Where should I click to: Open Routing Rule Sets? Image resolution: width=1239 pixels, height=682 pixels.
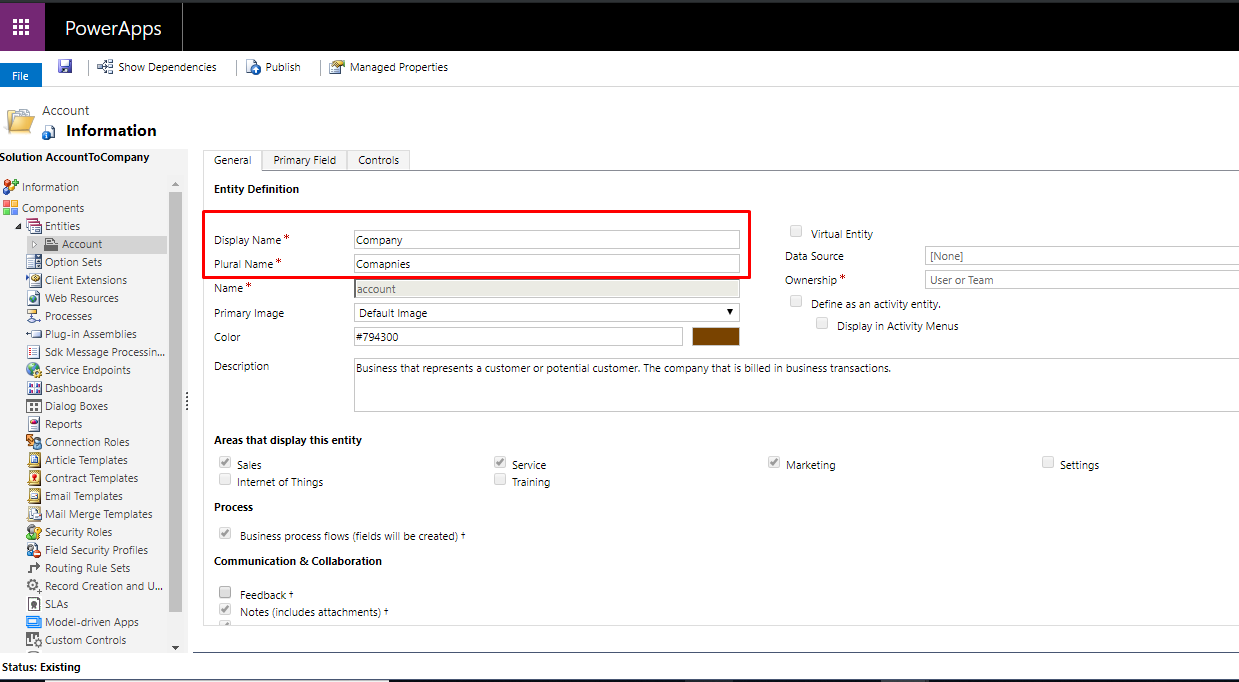click(x=87, y=568)
